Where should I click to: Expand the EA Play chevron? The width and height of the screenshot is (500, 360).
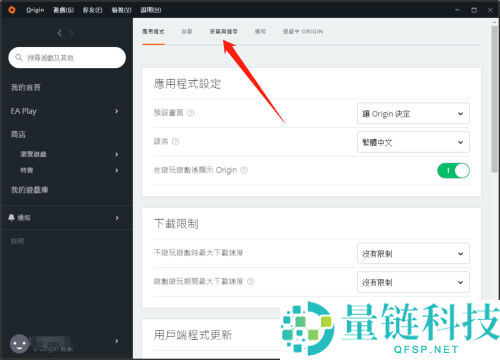[117, 111]
